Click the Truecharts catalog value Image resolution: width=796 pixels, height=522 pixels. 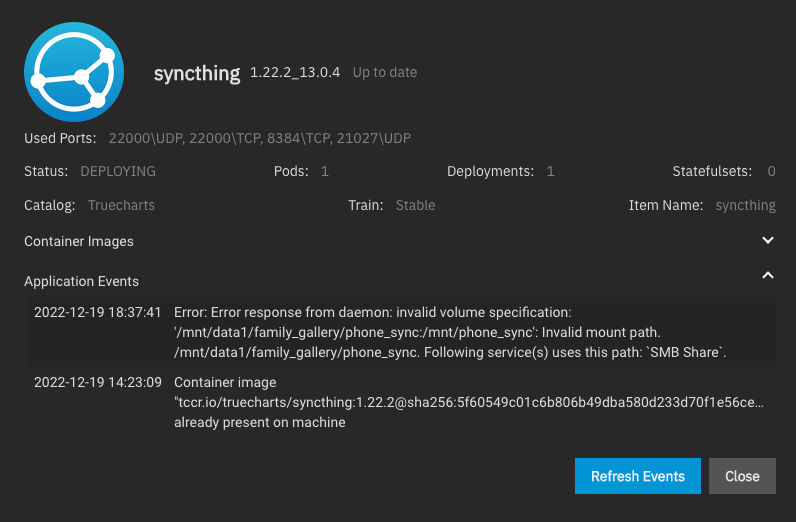pos(121,205)
